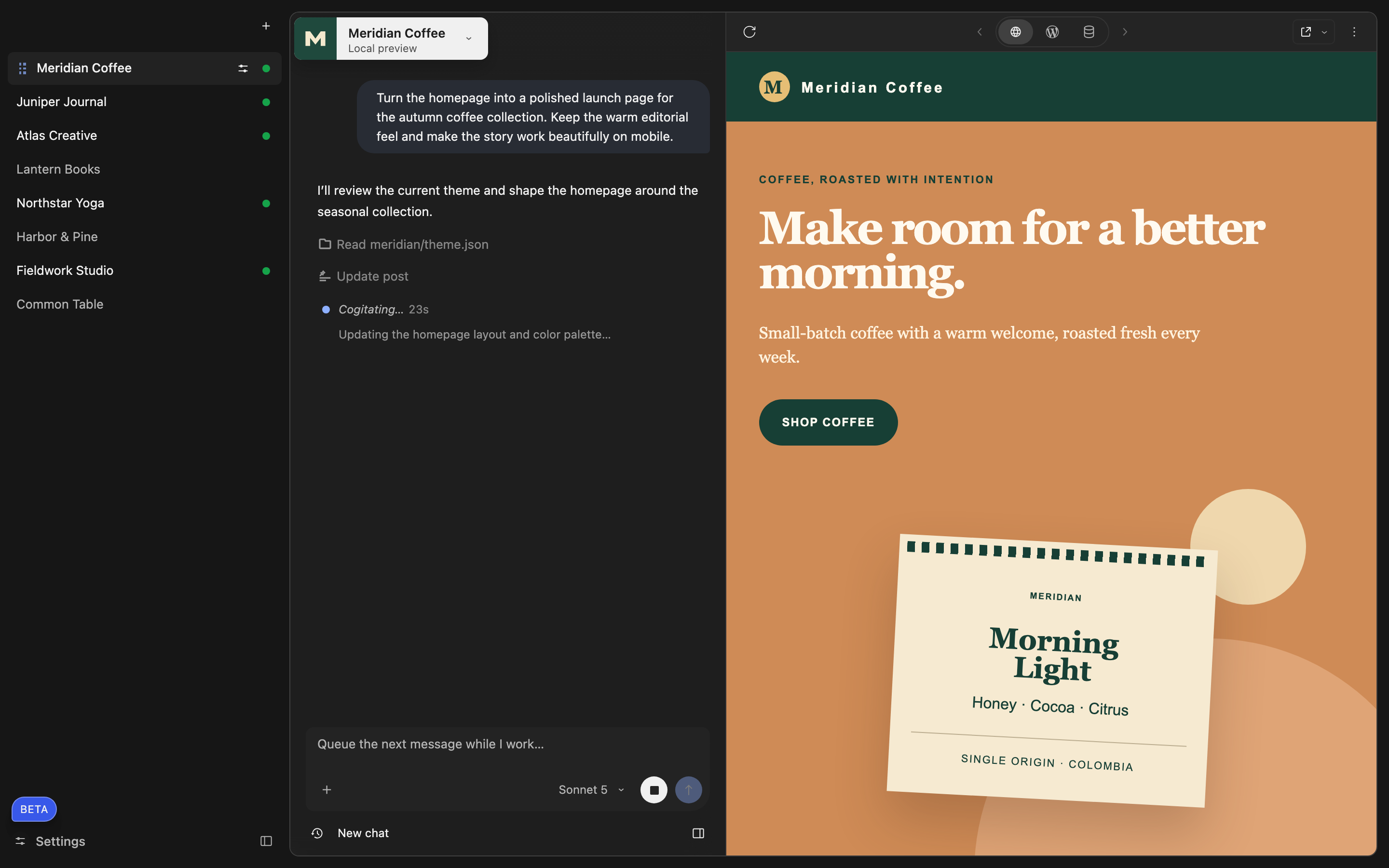
Task: Start a New chat
Action: point(363,833)
